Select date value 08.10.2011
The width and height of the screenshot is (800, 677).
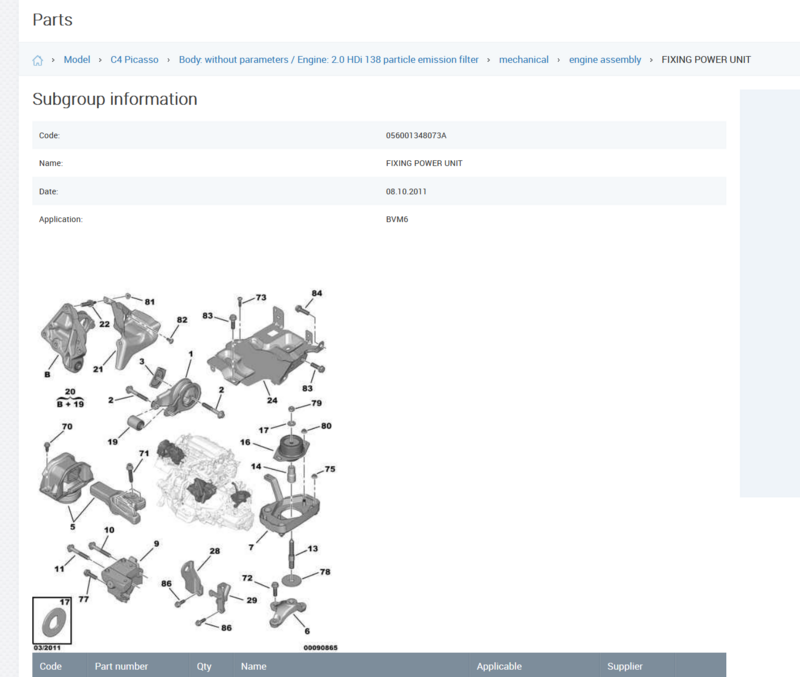[x=406, y=191]
